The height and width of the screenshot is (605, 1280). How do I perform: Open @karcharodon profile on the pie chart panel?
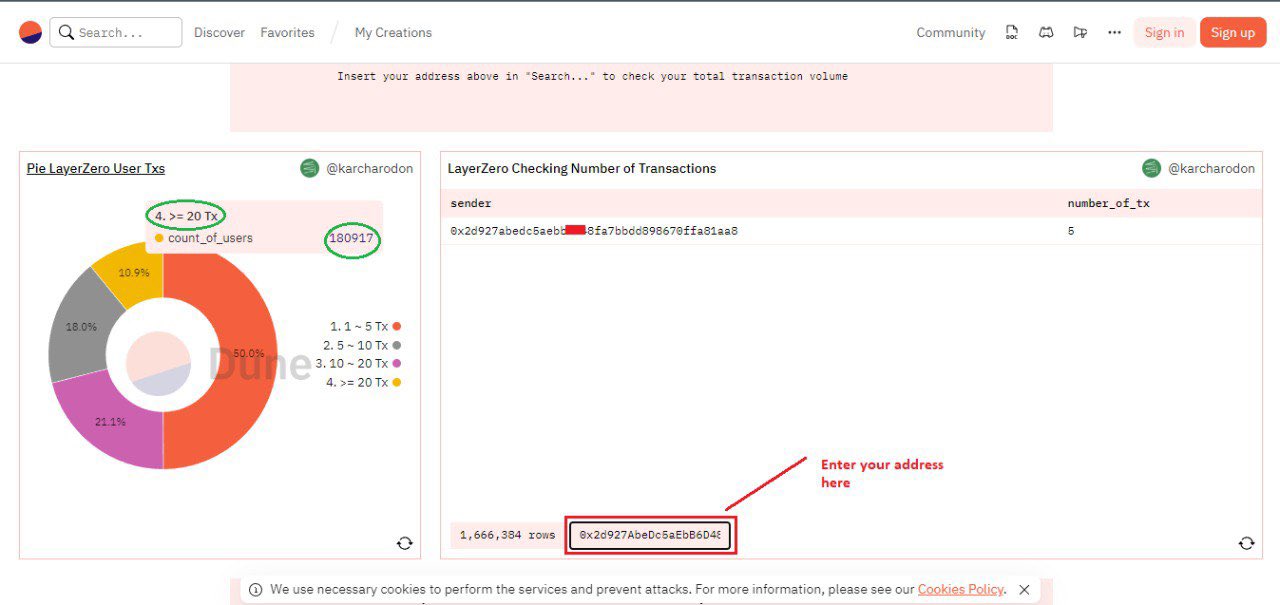pyautogui.click(x=369, y=168)
